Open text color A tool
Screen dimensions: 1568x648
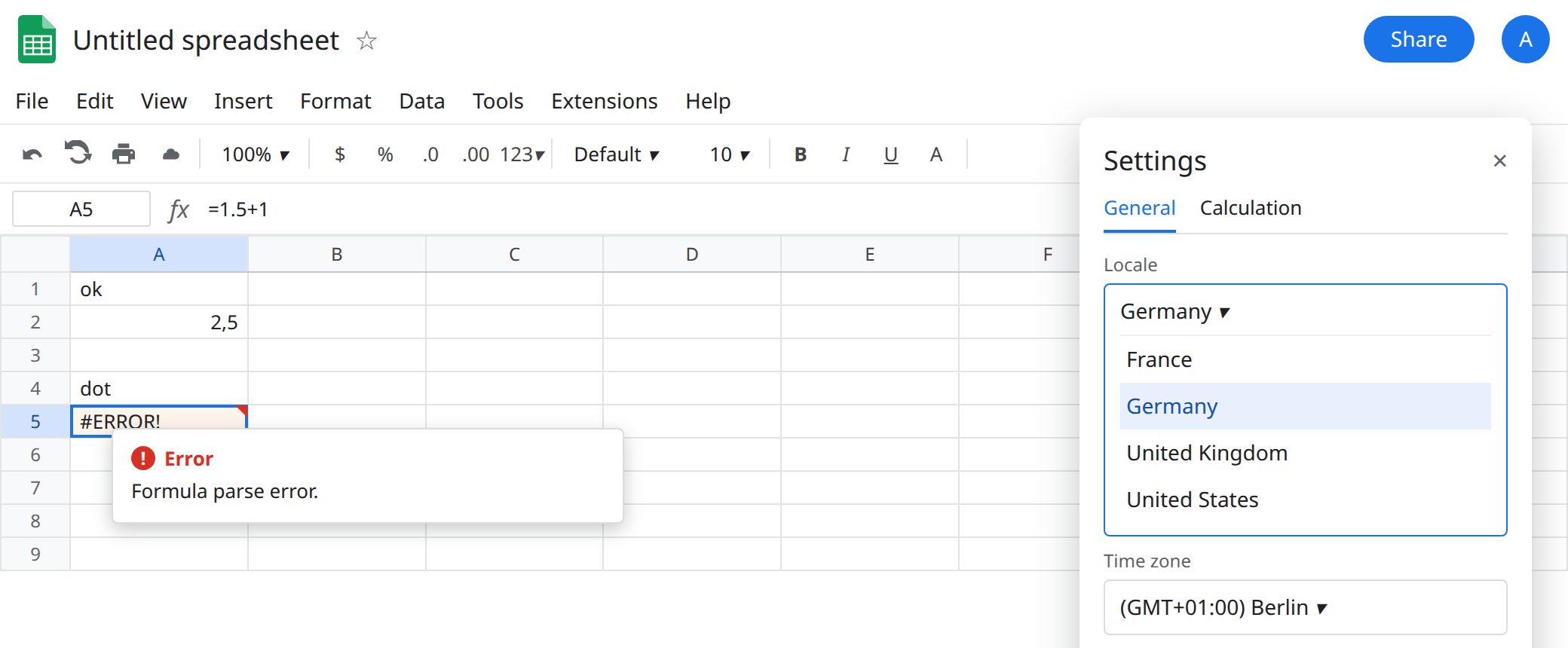(x=936, y=154)
